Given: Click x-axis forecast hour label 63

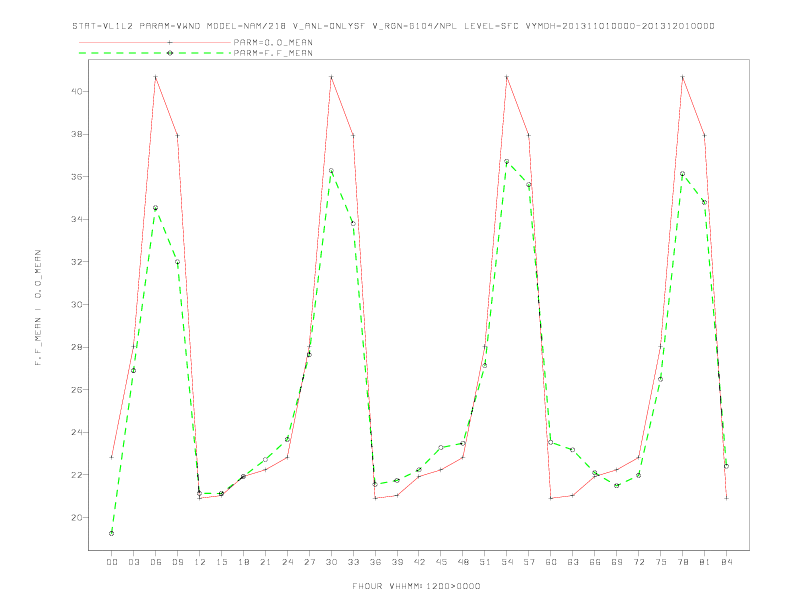Looking at the screenshot, I should (573, 562).
